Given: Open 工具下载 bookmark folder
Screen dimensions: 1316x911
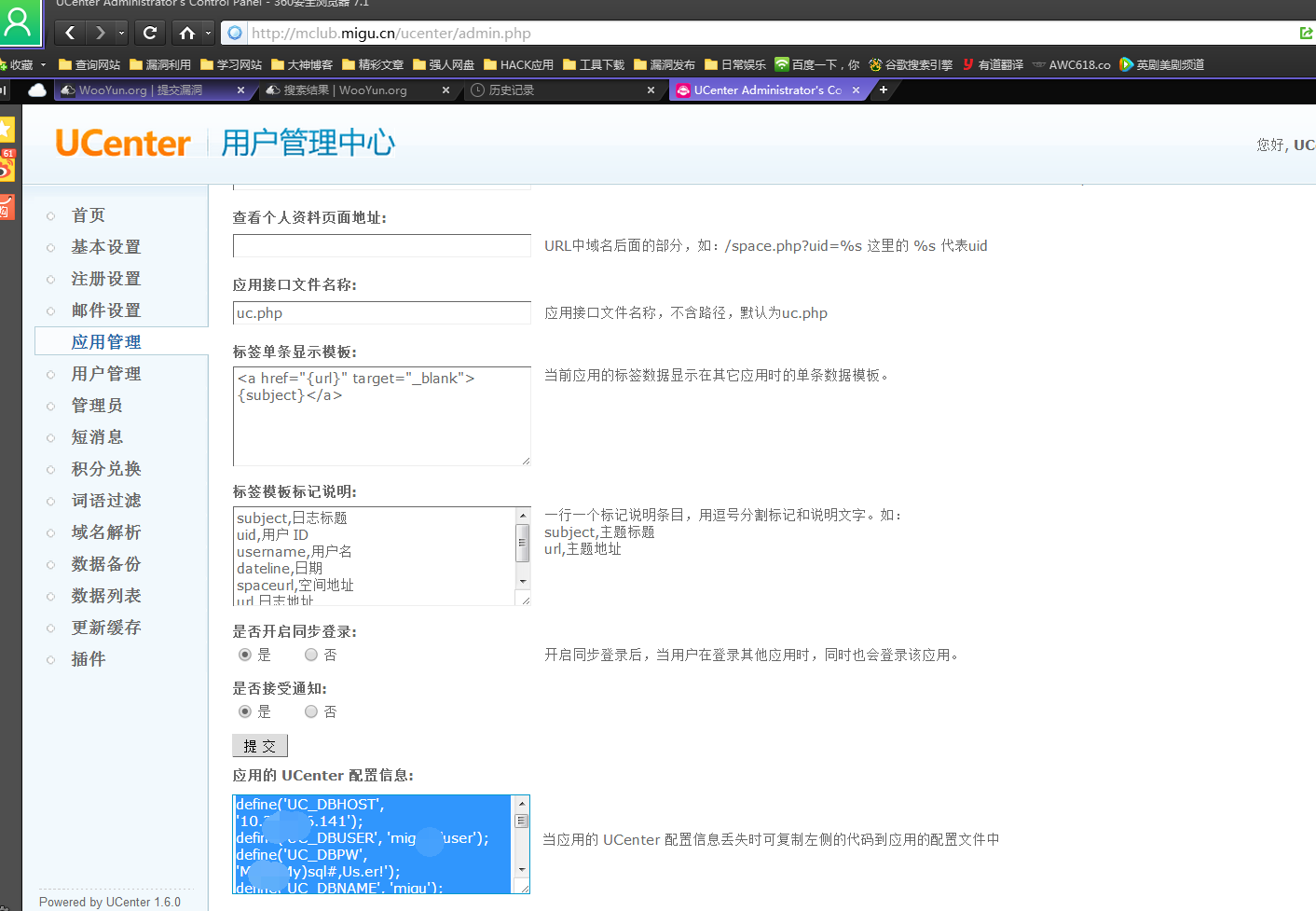Looking at the screenshot, I should (594, 64).
